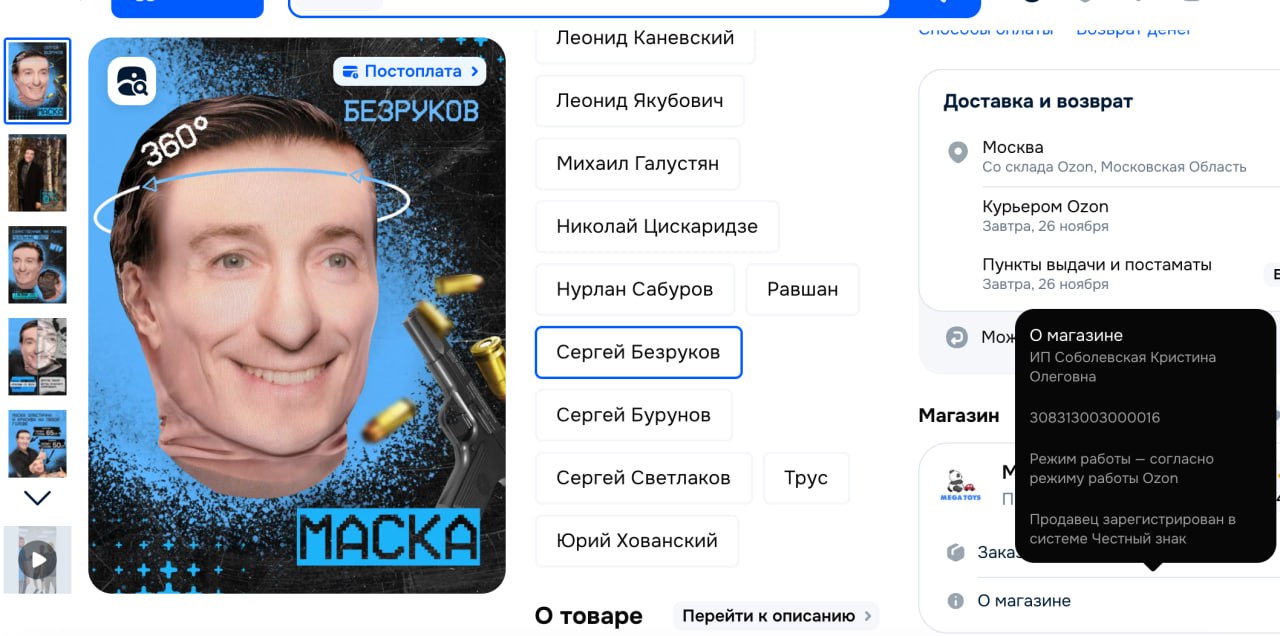1280x636 pixels.
Task: Pick the Нурлан Сабуров option
Action: [635, 290]
